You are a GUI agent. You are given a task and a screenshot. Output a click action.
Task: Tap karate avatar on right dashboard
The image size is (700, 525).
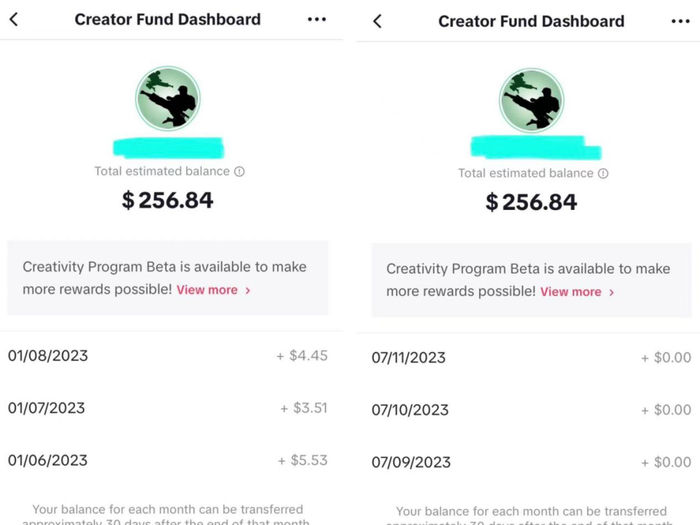pos(531,100)
